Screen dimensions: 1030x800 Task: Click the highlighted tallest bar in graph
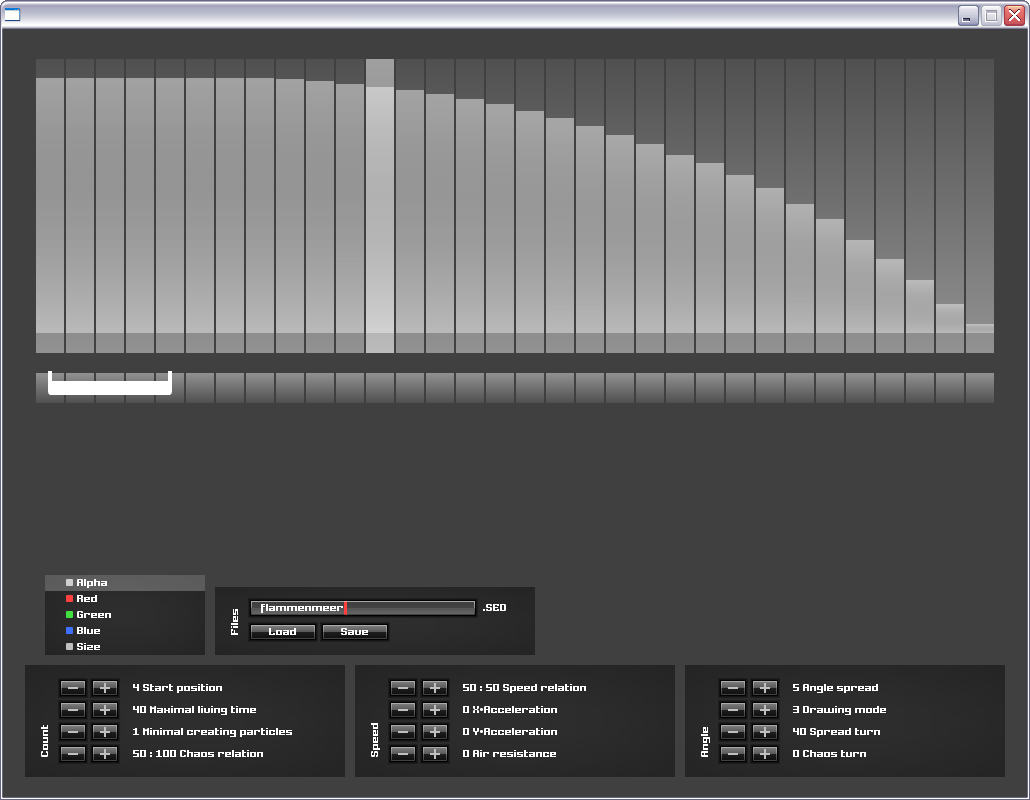click(380, 210)
